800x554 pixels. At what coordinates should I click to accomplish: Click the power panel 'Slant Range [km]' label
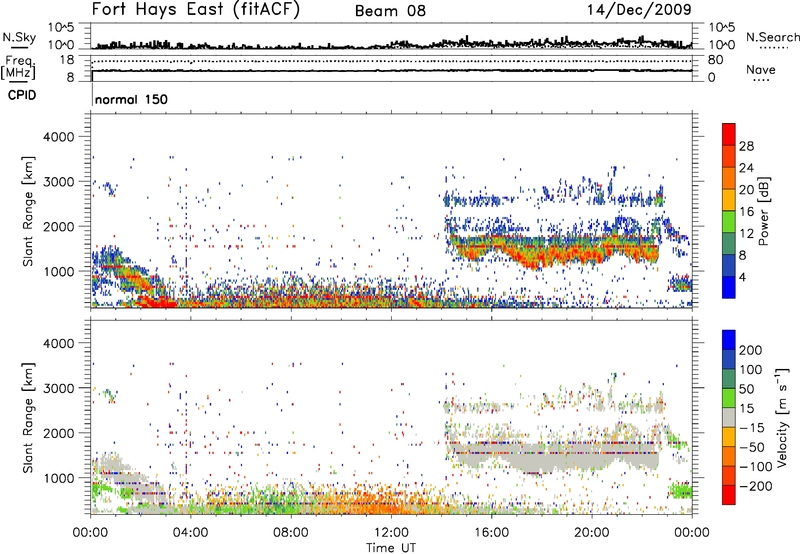pyautogui.click(x=29, y=212)
